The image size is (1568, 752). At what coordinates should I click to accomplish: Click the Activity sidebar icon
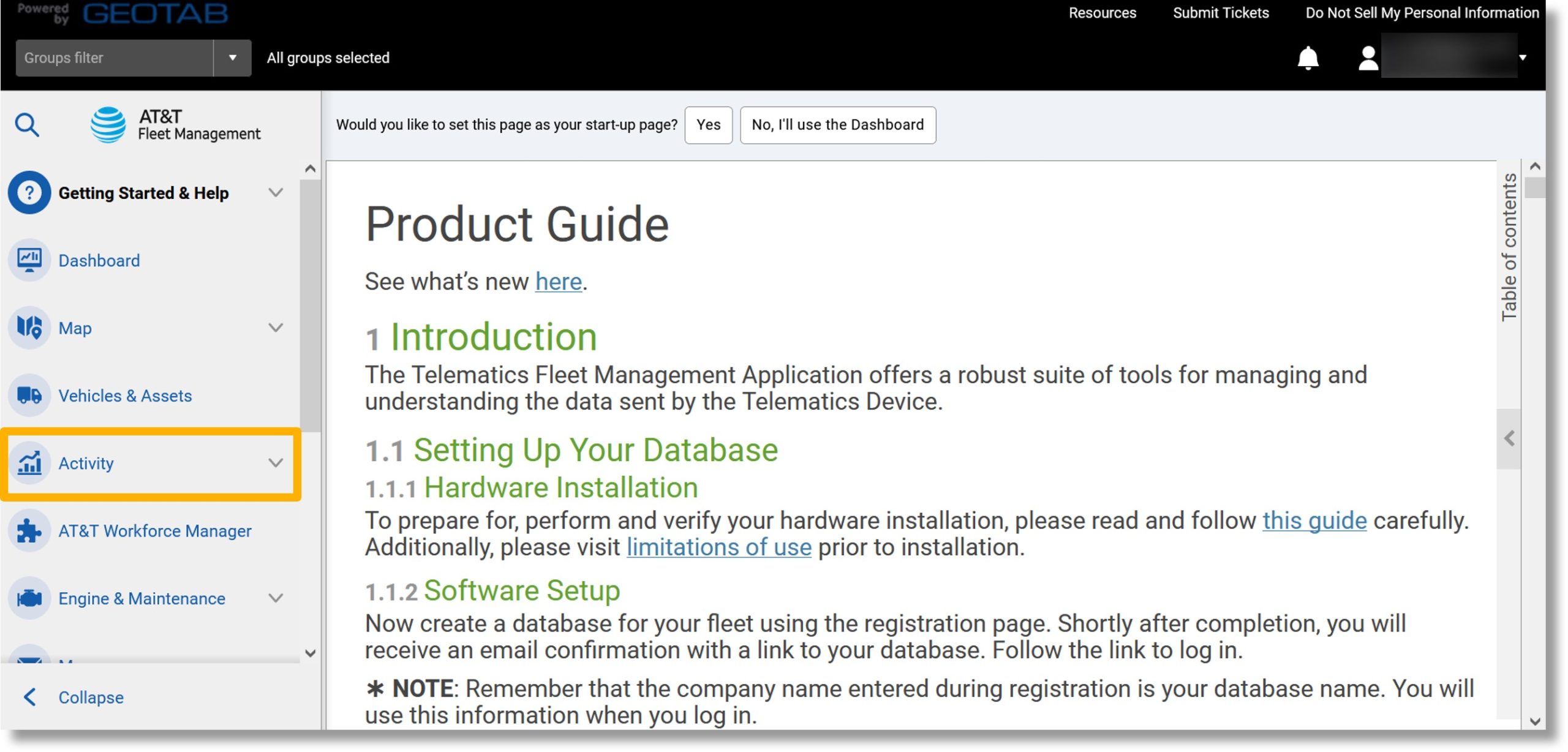[30, 463]
